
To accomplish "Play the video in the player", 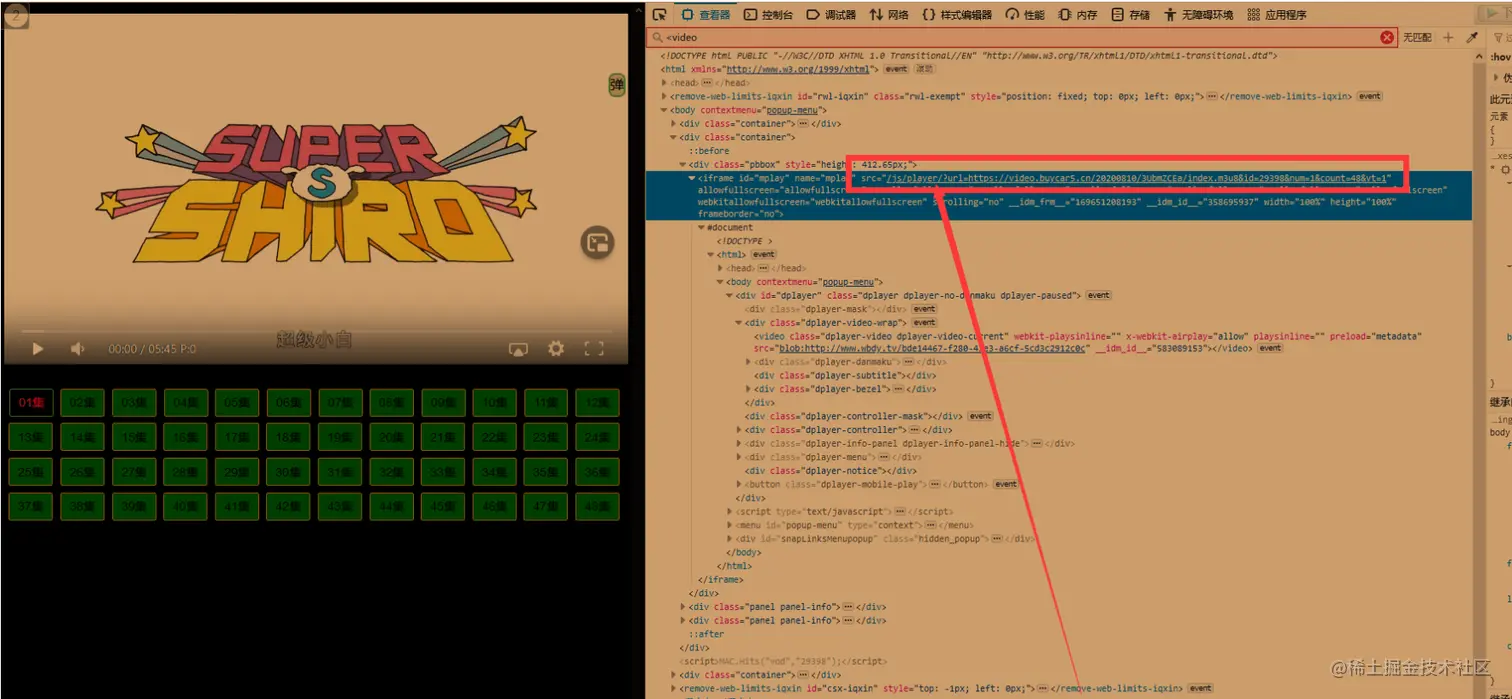I will (37, 348).
